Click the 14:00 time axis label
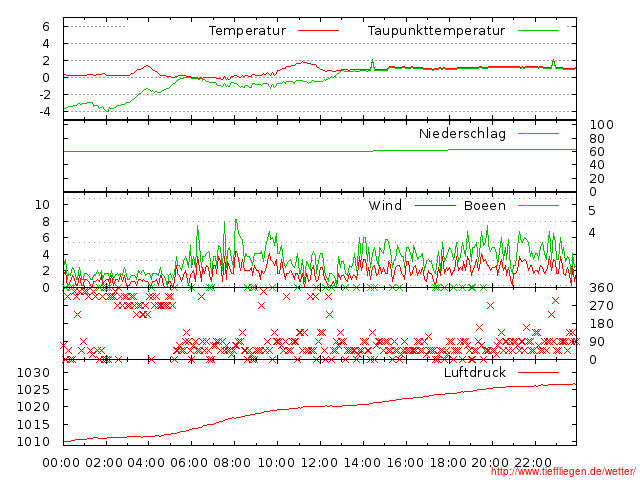This screenshot has width=640, height=480. [x=362, y=463]
